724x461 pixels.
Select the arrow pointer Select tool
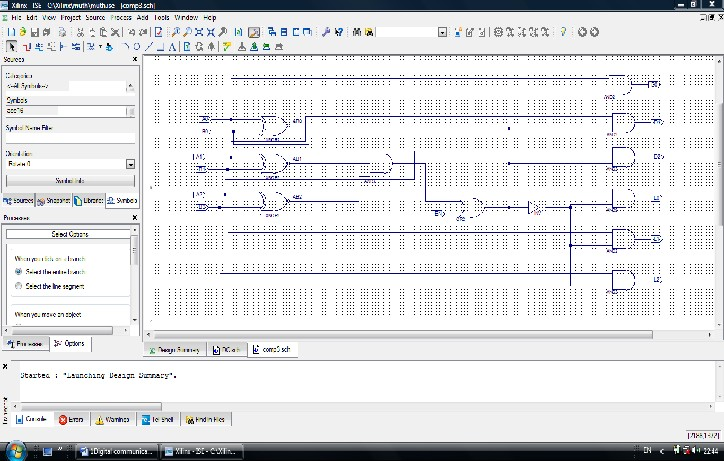point(12,46)
